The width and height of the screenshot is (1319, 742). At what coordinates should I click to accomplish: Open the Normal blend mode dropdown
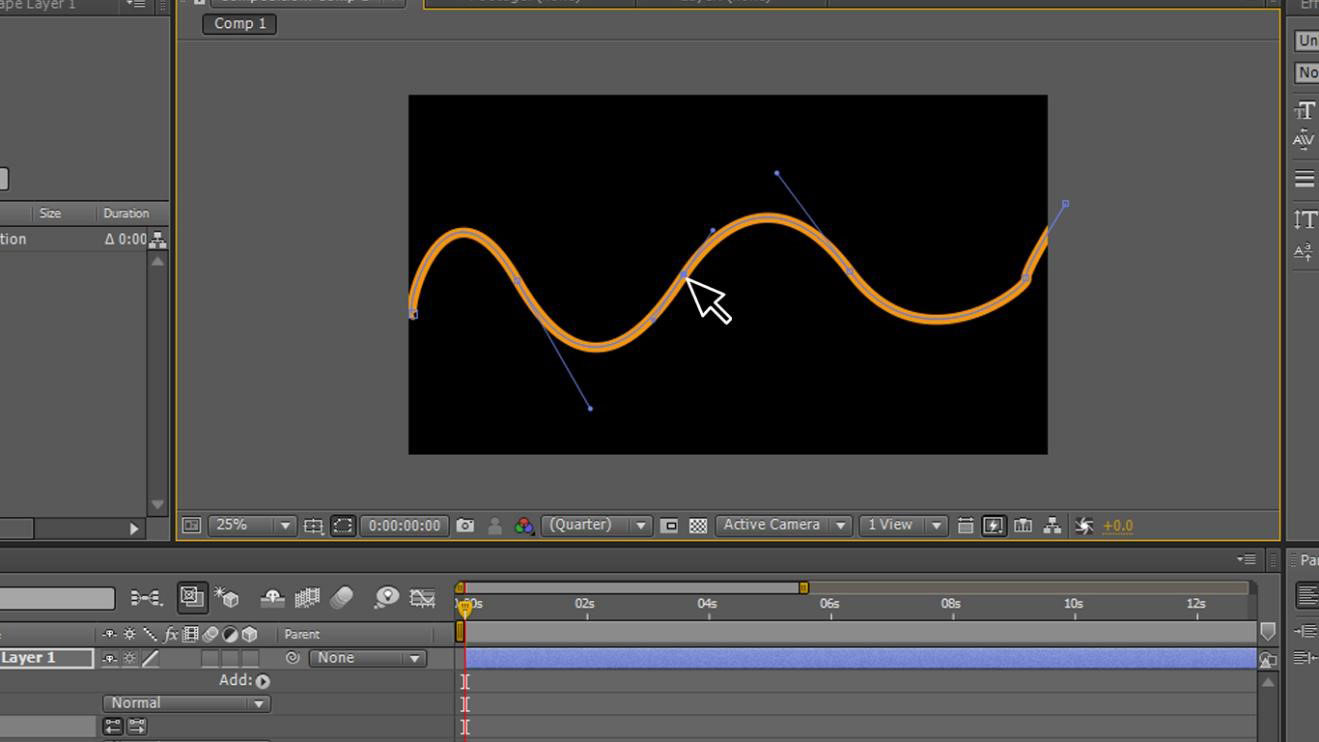click(187, 703)
